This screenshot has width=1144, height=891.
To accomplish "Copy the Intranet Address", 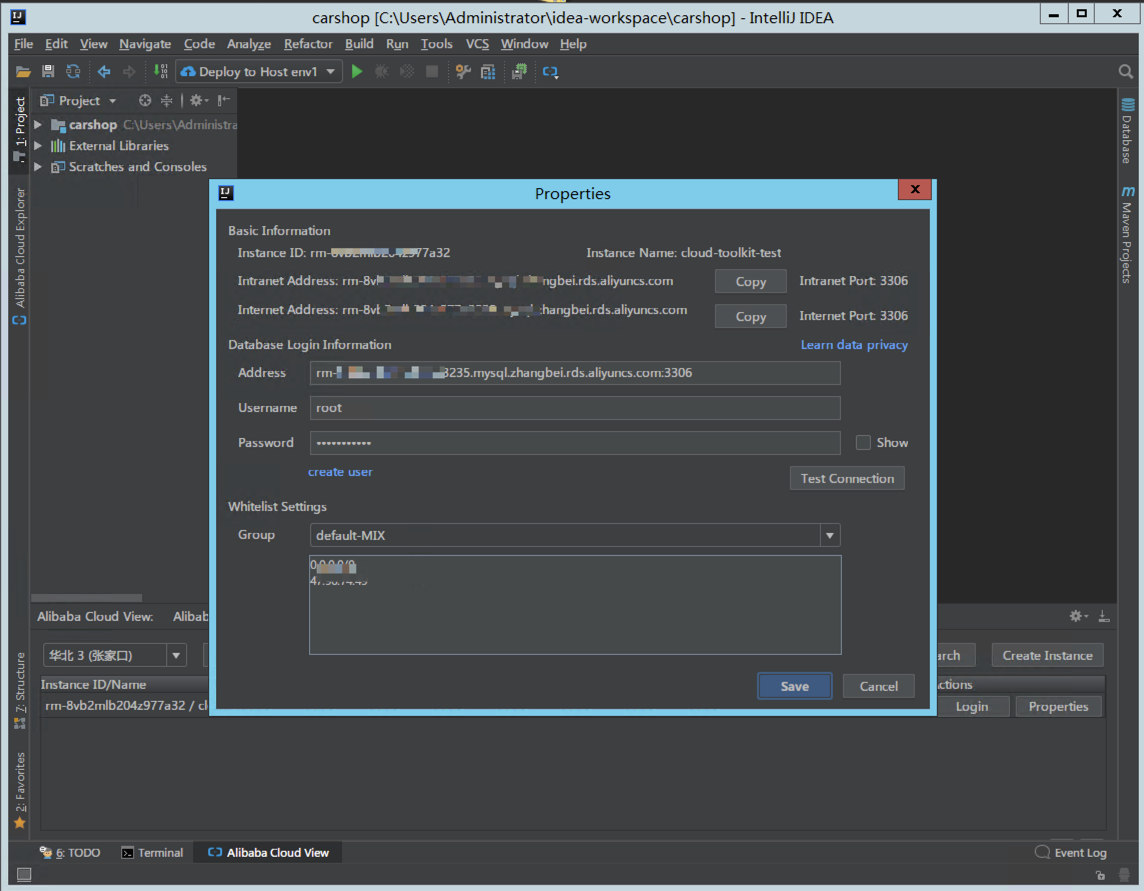I will pyautogui.click(x=751, y=282).
